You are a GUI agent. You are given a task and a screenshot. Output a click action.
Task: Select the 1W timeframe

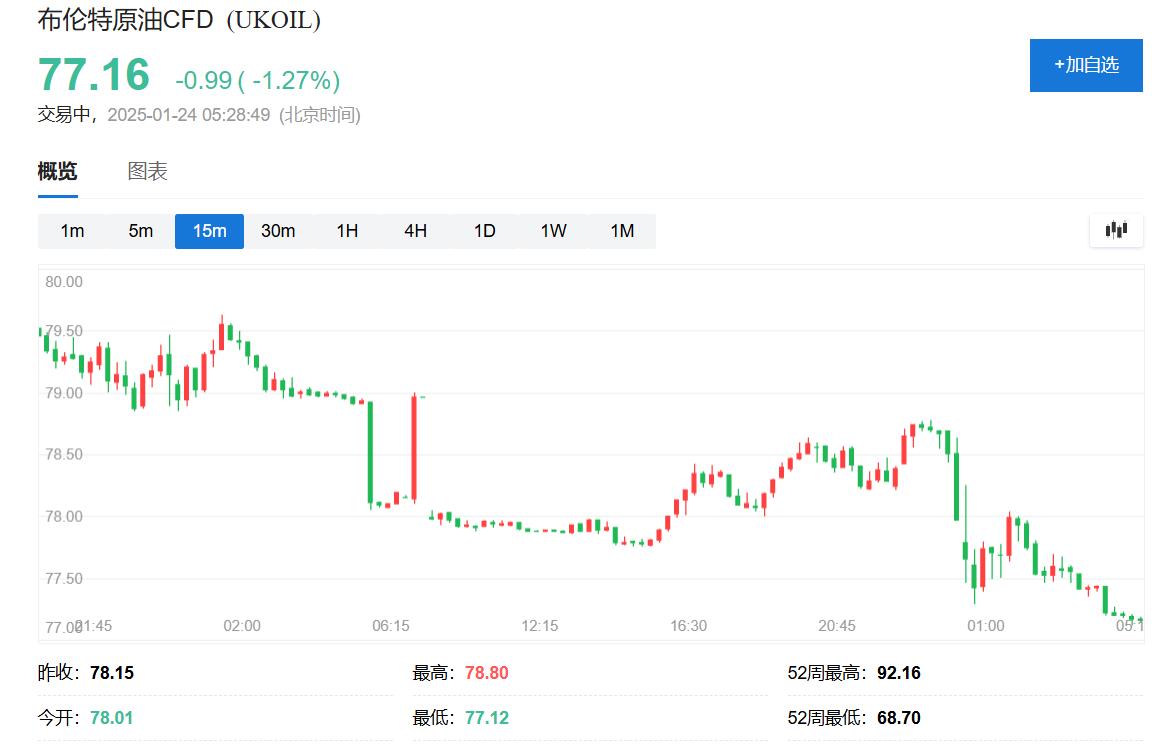pyautogui.click(x=553, y=231)
